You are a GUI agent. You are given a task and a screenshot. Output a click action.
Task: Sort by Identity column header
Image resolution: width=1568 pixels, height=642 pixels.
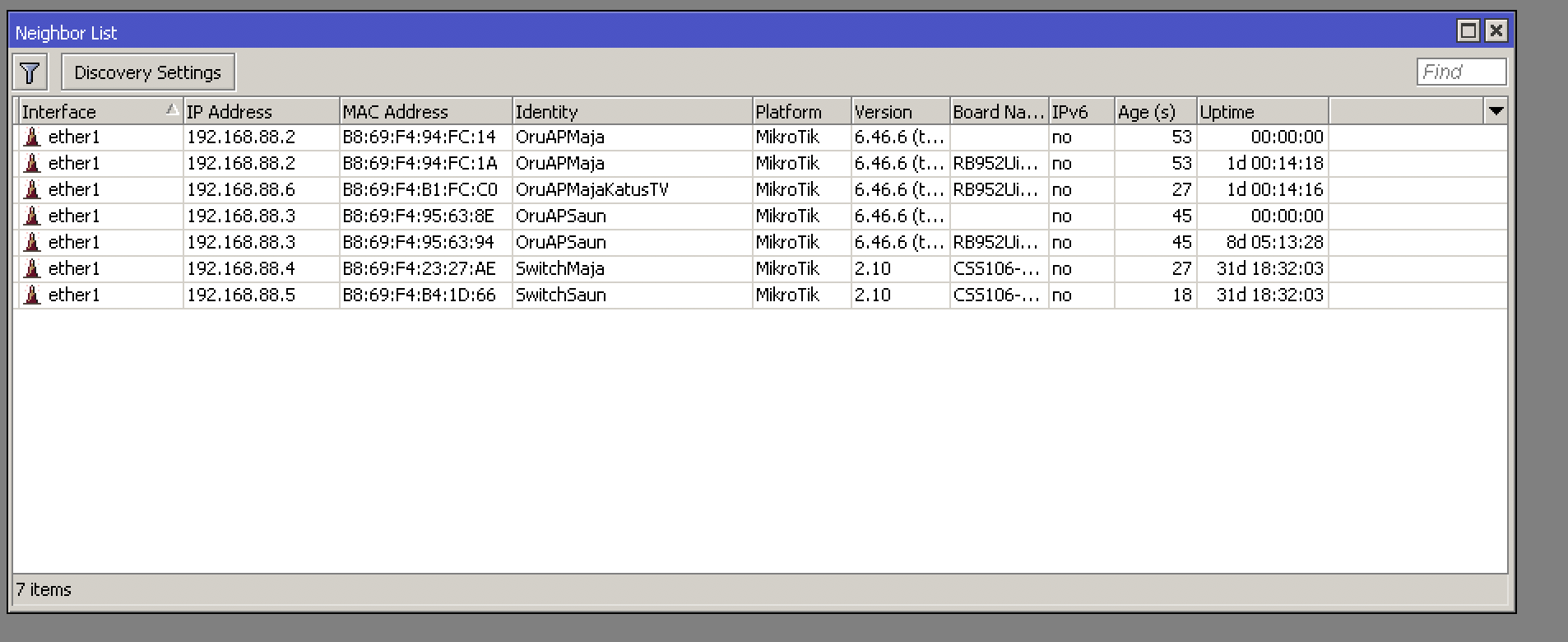pos(632,112)
